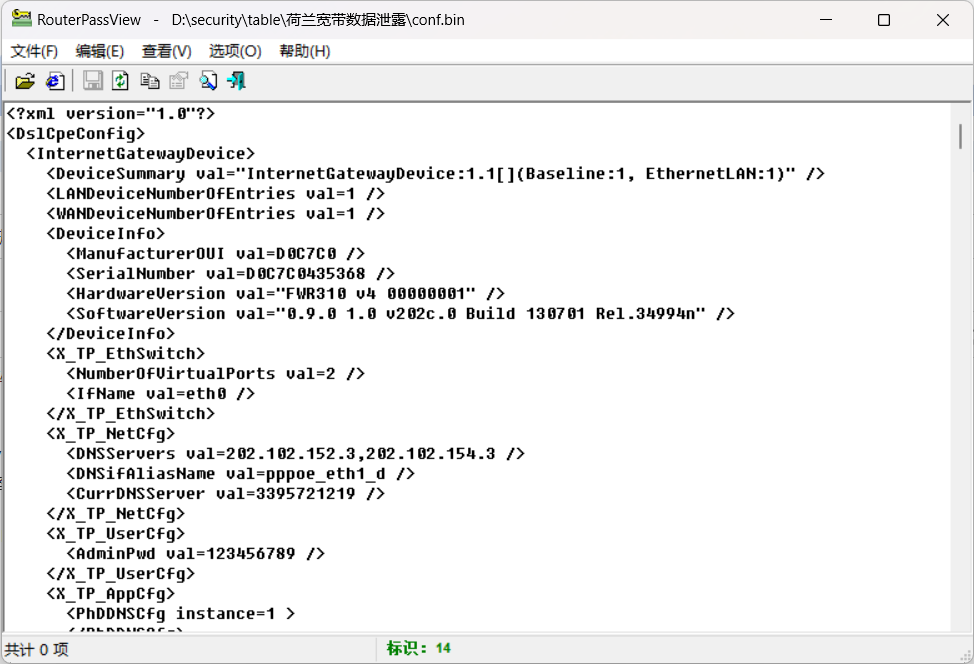Click the DNSifAliasName val=pppoe_eth1_d line
Image resolution: width=974 pixels, height=664 pixels.
pyautogui.click(x=240, y=473)
